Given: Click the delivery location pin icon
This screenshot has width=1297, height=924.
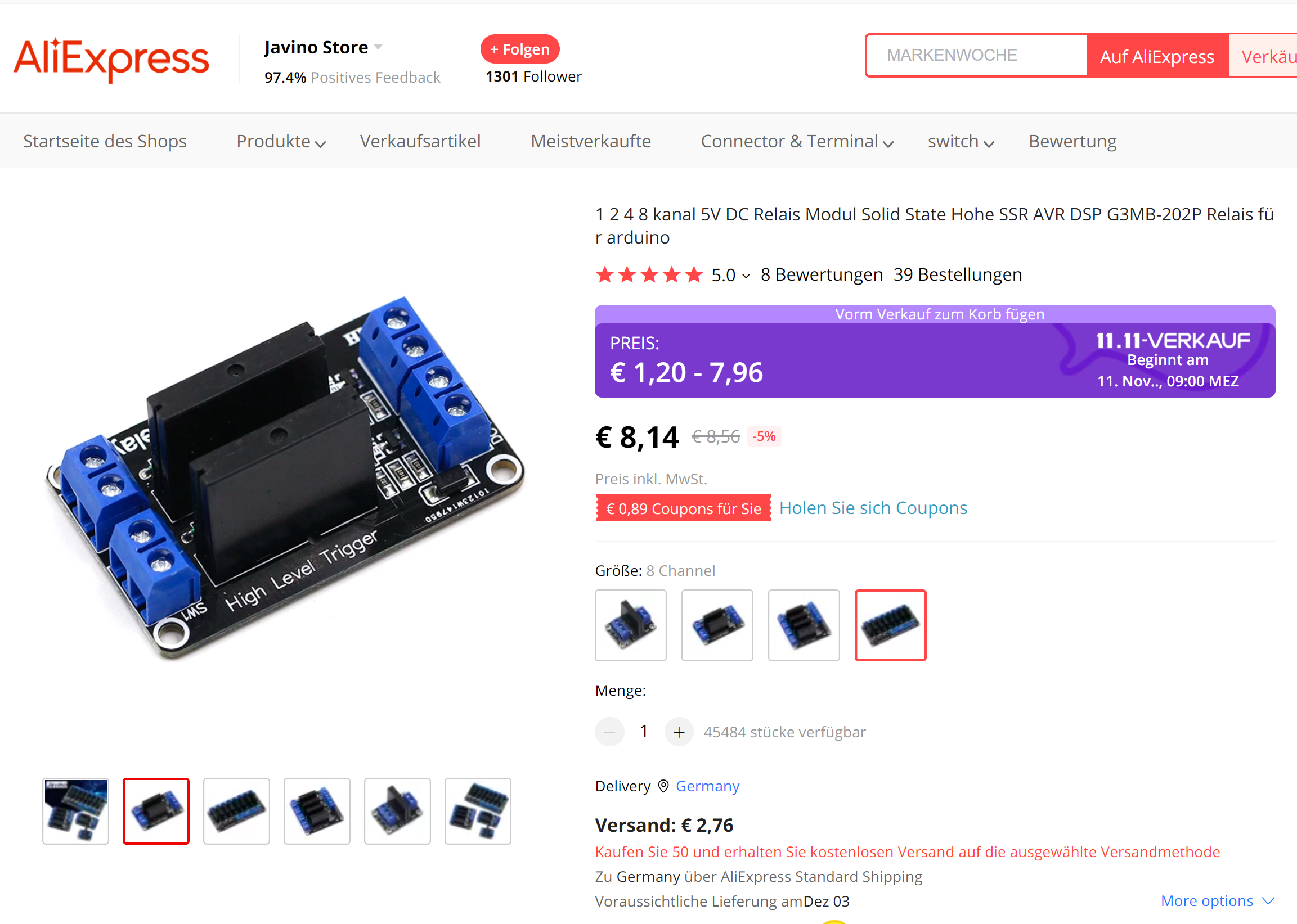Looking at the screenshot, I should coord(663,786).
